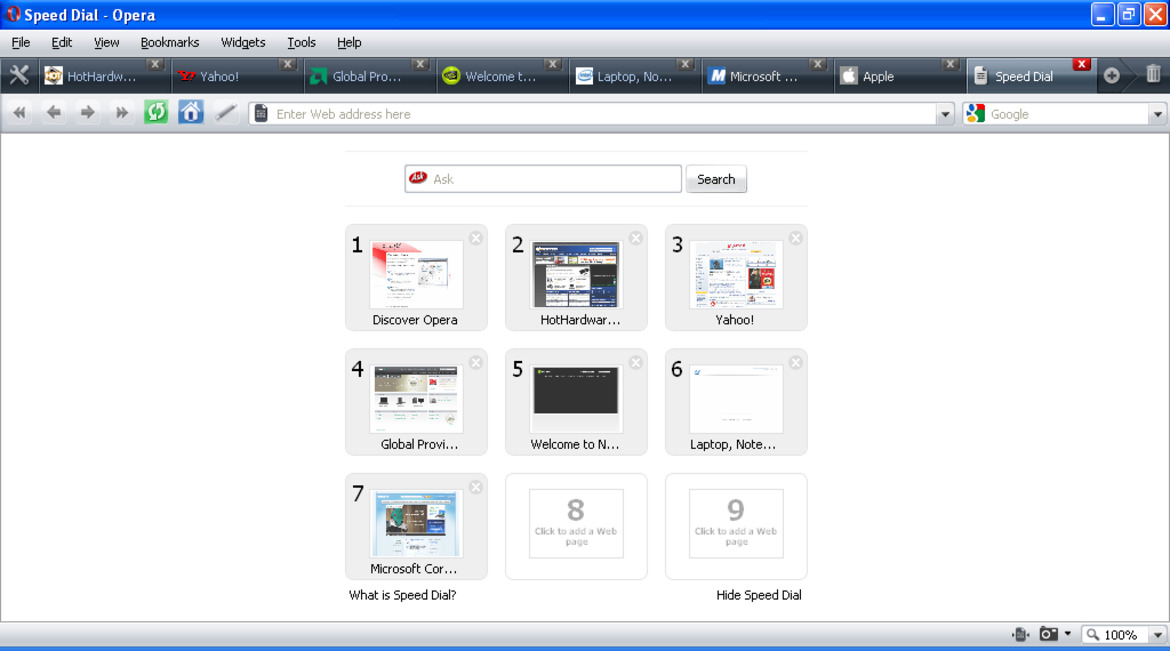Open the File menu
The width and height of the screenshot is (1170, 651).
(x=21, y=43)
